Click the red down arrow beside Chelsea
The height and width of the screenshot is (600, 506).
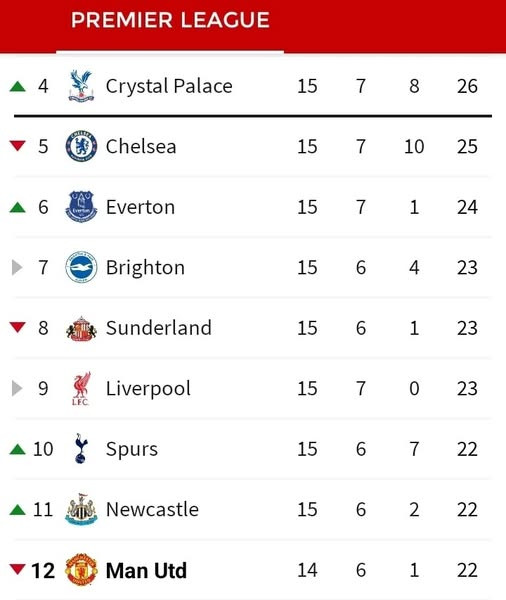click(18, 146)
